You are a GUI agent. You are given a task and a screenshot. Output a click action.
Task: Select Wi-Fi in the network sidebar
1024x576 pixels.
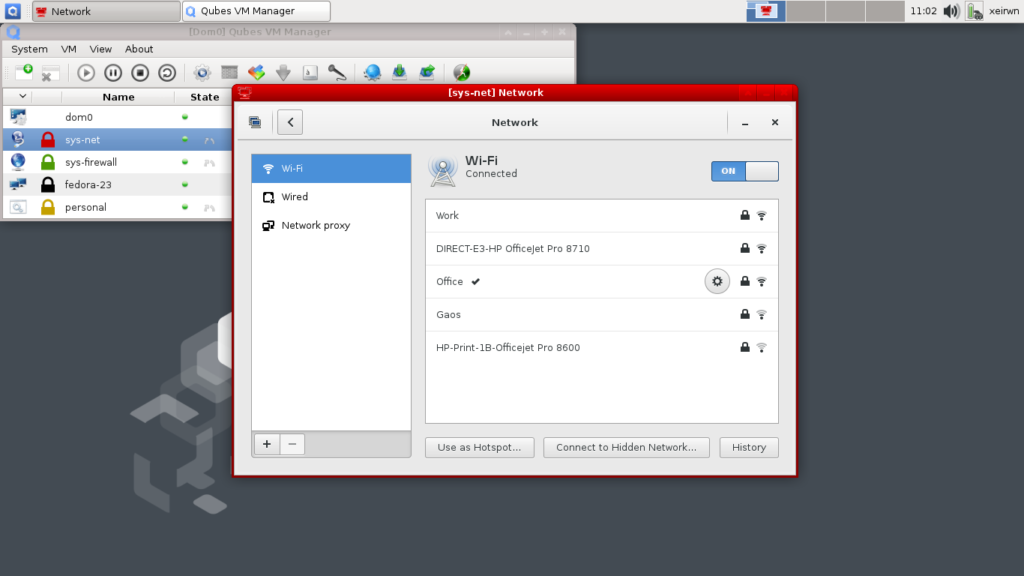point(331,168)
